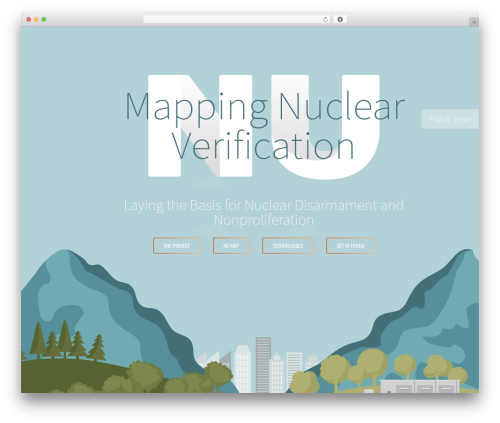Viewport: 500px width, 423px height.
Task: Select the Get In Touch button
Action: pyautogui.click(x=350, y=246)
